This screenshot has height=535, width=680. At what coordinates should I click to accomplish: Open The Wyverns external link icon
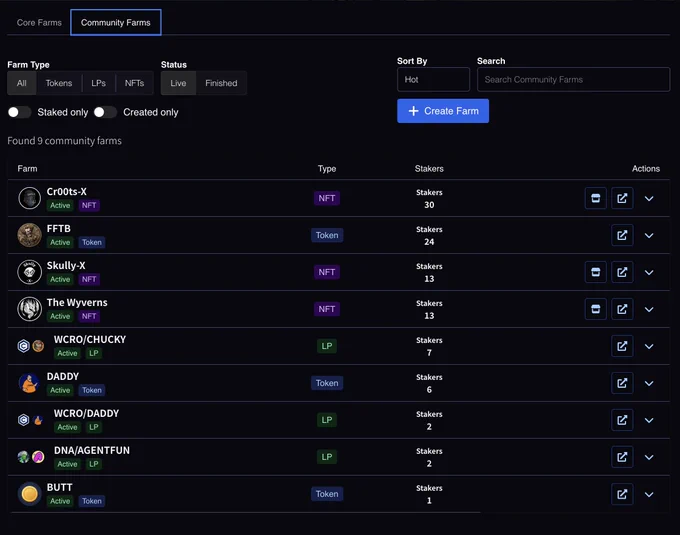[622, 309]
